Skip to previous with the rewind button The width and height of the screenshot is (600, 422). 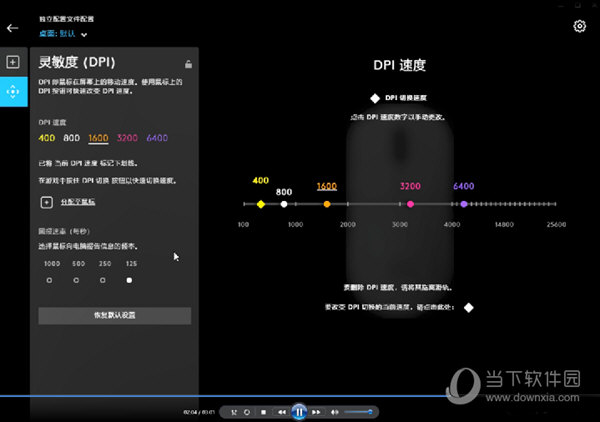[282, 412]
